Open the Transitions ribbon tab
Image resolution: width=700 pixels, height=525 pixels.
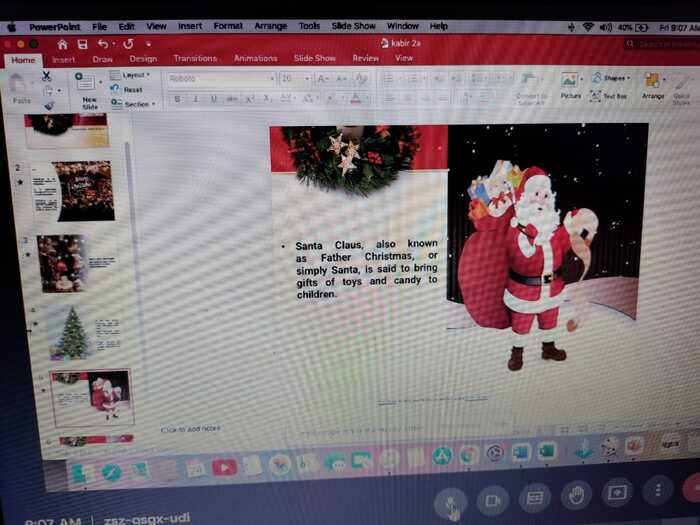[x=195, y=58]
